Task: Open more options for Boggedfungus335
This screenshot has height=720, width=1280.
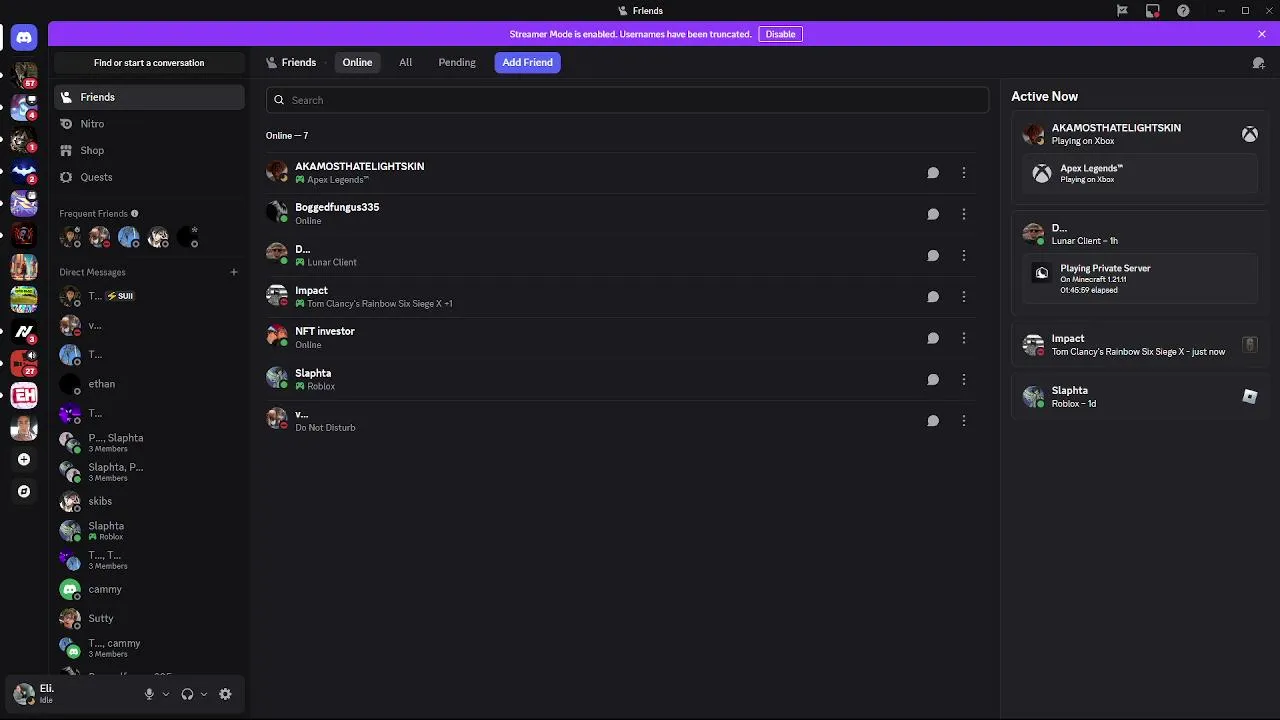Action: pos(964,214)
